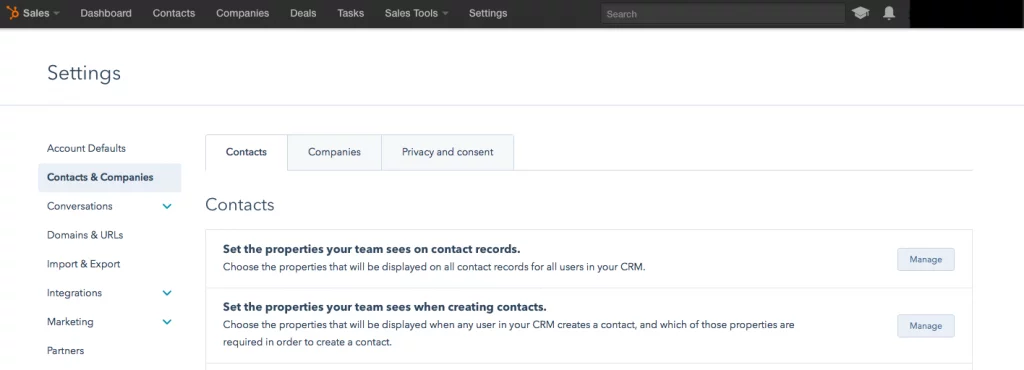The image size is (1024, 370).
Task: Click 'Set the properties your team sees when creating contacts' text
Action: click(x=385, y=307)
